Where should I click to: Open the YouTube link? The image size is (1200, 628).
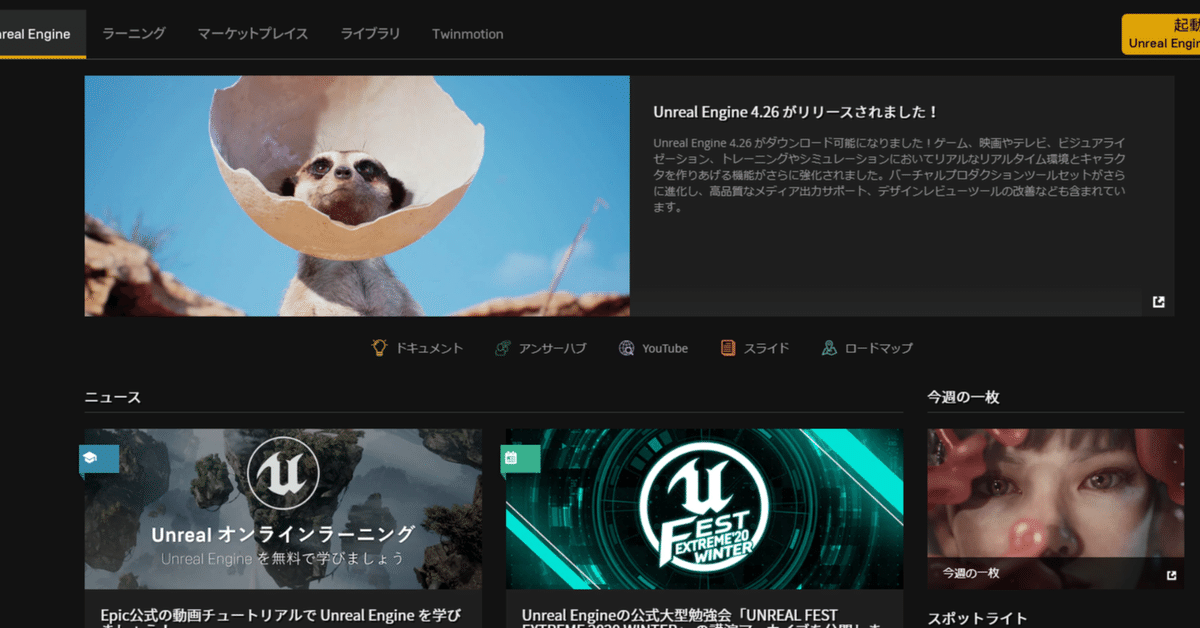(x=665, y=348)
